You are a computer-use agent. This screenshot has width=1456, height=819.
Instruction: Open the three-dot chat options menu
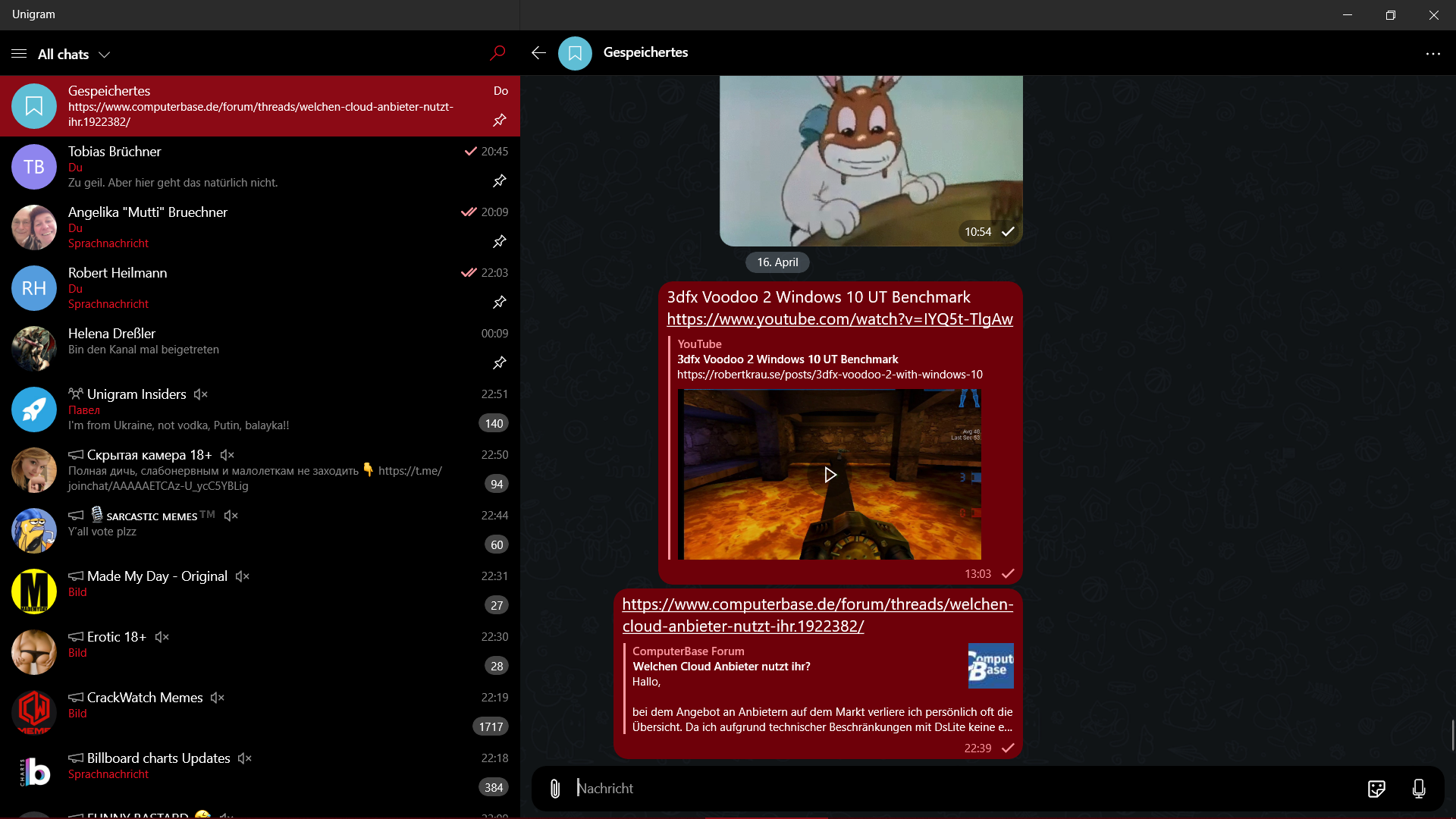(1432, 54)
